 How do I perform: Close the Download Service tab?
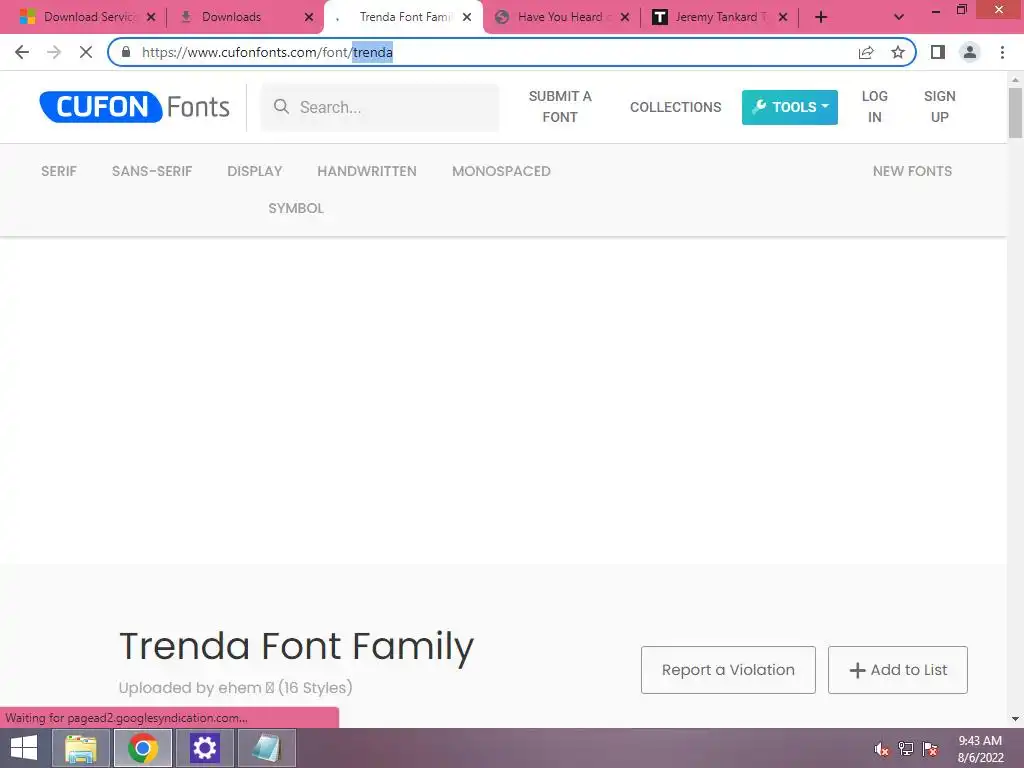point(151,17)
